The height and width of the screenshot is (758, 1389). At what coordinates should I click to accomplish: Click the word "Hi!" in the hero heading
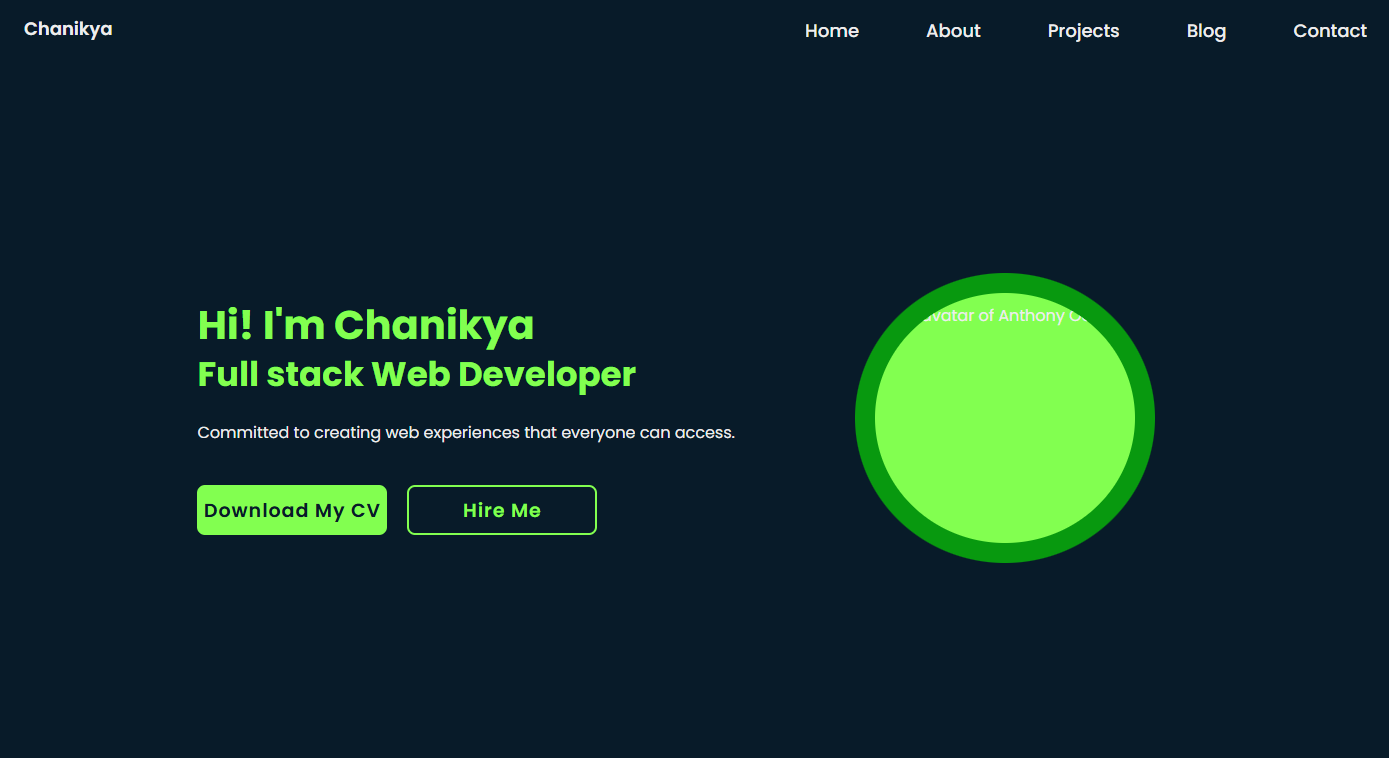coord(225,325)
